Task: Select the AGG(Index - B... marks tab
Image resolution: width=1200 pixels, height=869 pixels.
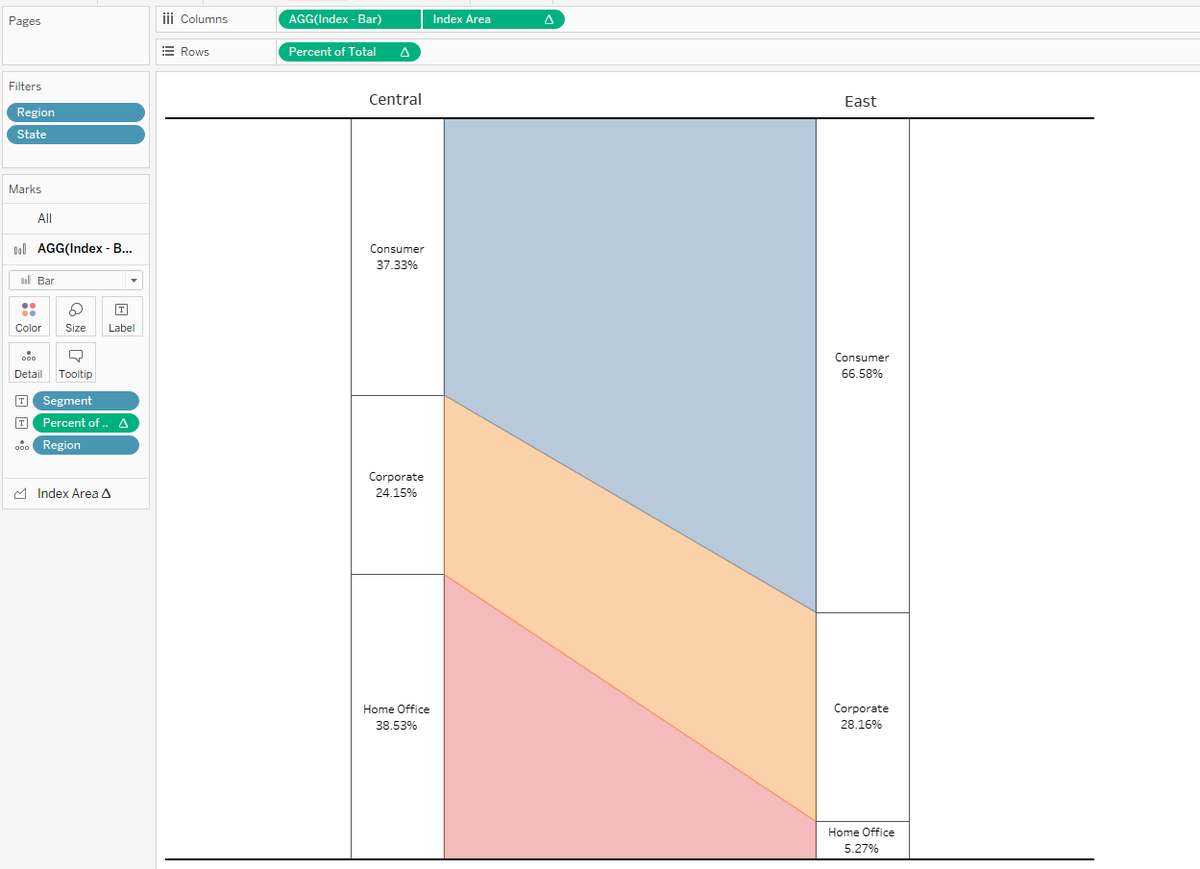Action: click(77, 249)
